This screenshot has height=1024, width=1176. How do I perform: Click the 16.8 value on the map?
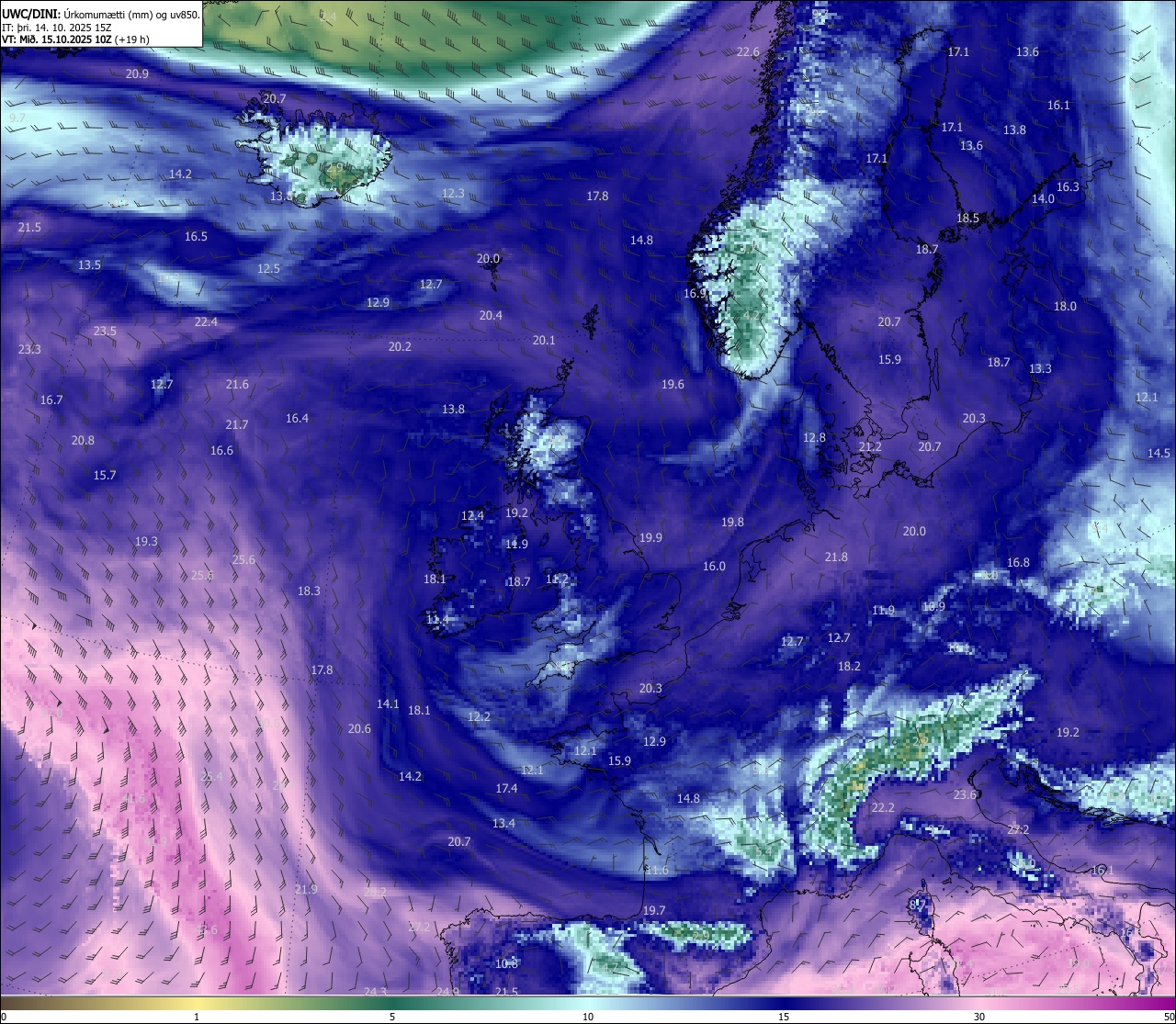coord(1019,563)
